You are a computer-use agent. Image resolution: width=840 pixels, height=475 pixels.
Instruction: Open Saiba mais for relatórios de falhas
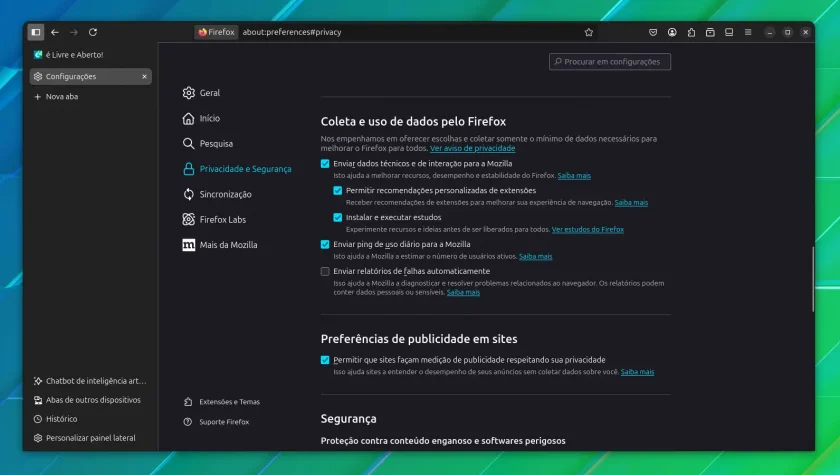[x=463, y=292]
